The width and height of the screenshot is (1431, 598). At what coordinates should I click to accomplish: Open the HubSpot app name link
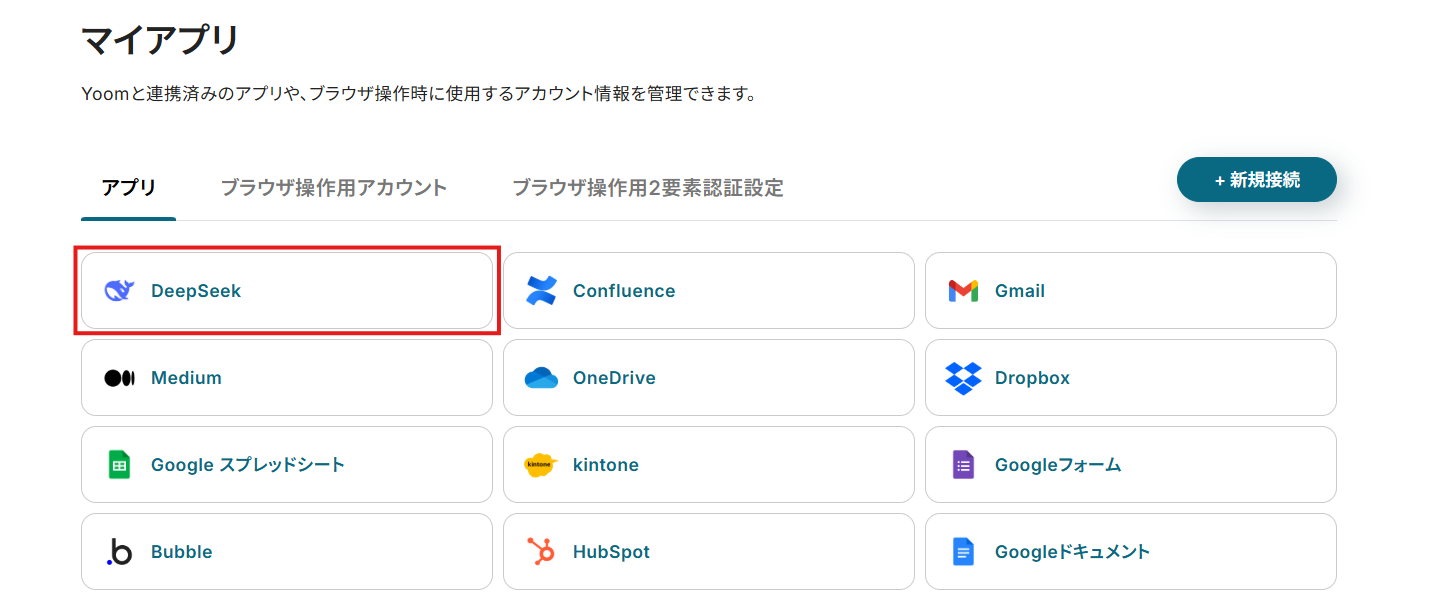pyautogui.click(x=611, y=552)
